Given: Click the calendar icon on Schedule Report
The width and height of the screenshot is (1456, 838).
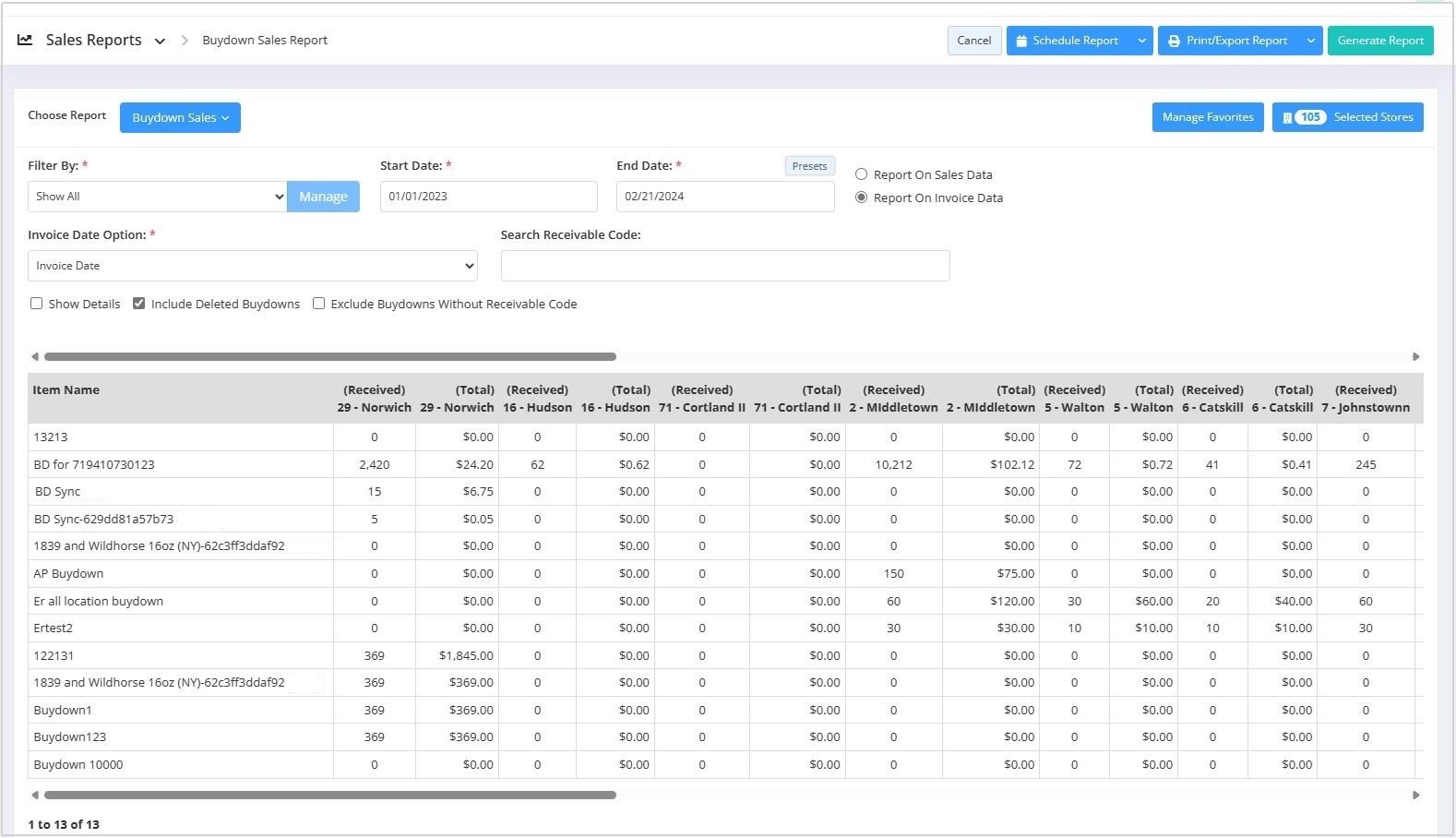Looking at the screenshot, I should point(1021,41).
